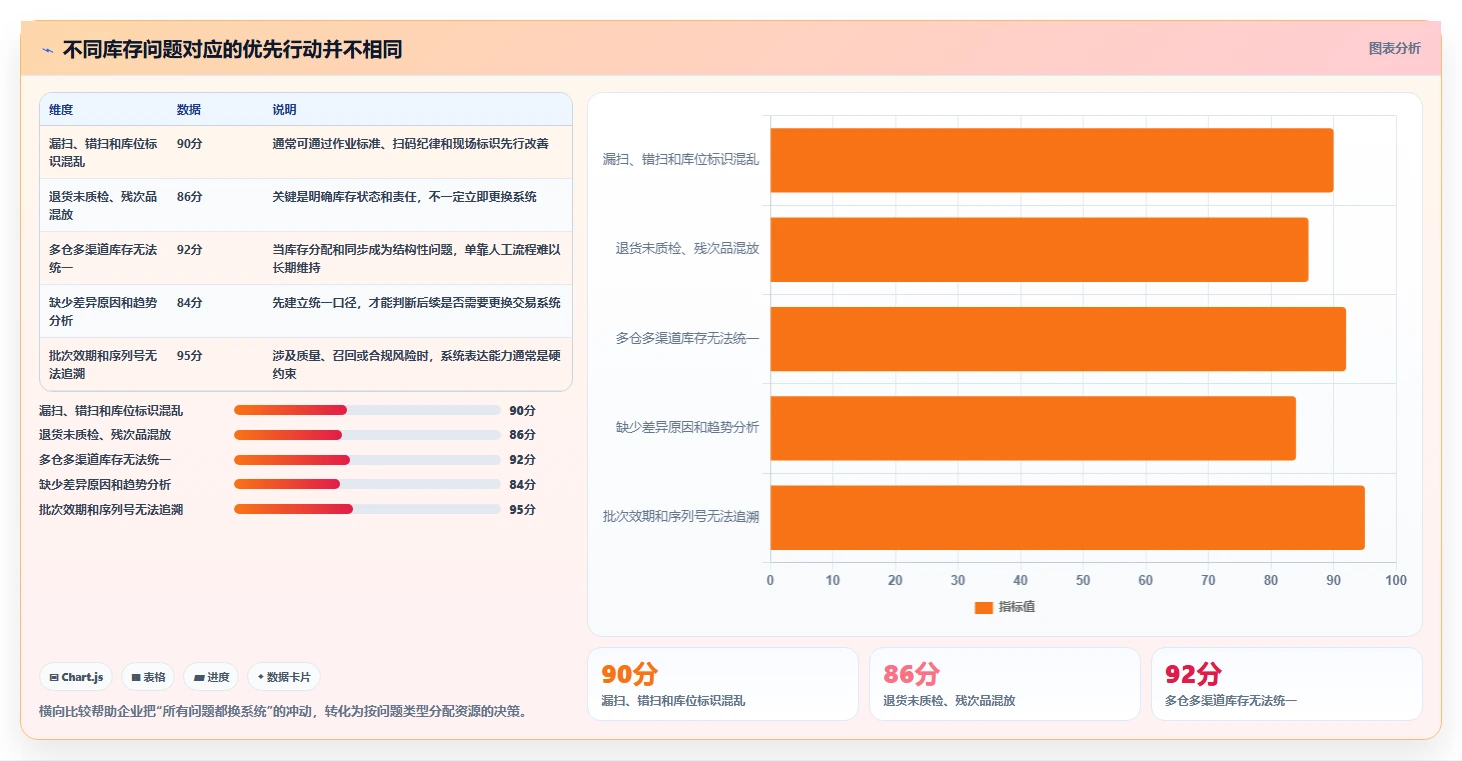1462x761 pixels.
Task: Click the 数据 table column header
Action: pyautogui.click(x=189, y=110)
